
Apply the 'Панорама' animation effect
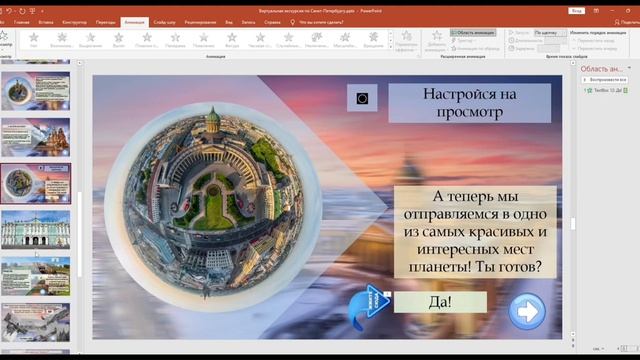point(175,40)
